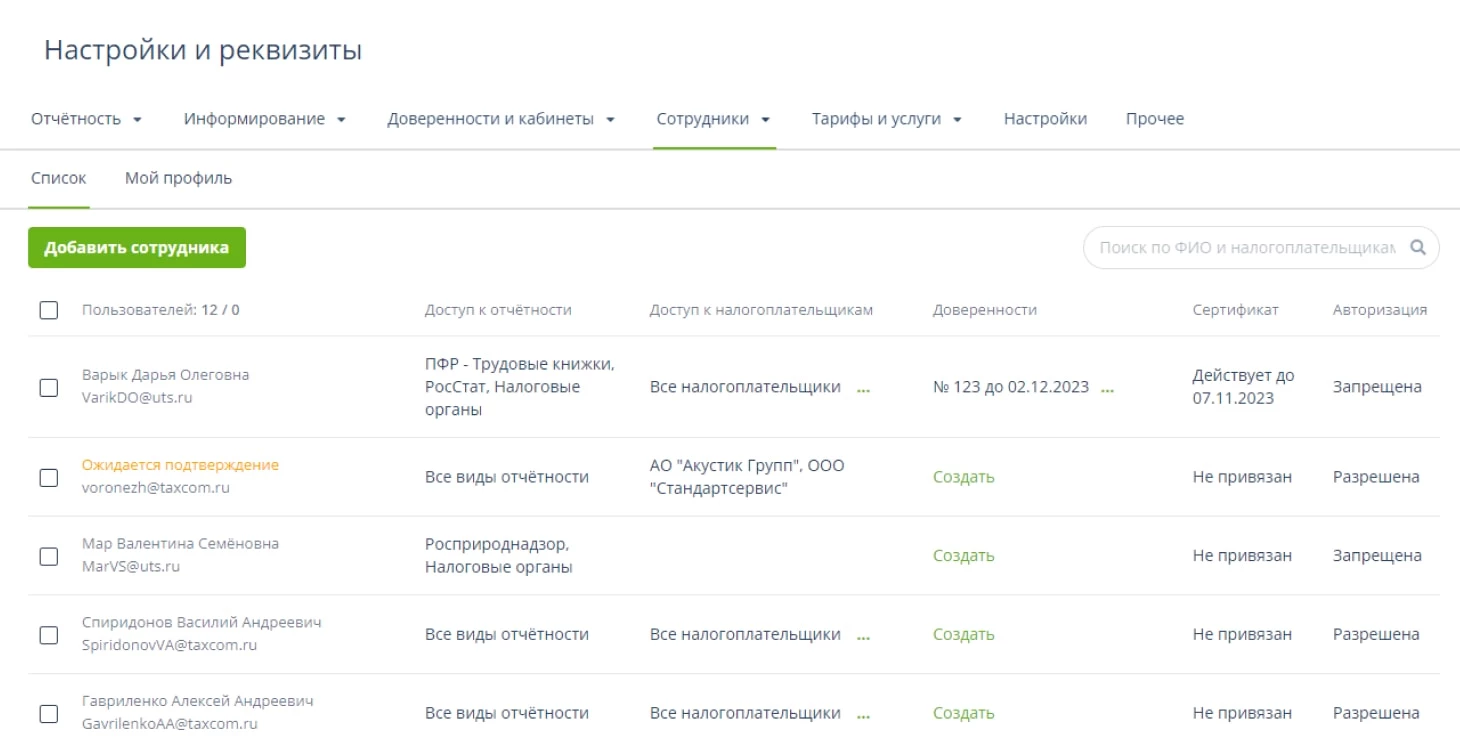Click the Ожидается подтверждение status text

[180, 465]
